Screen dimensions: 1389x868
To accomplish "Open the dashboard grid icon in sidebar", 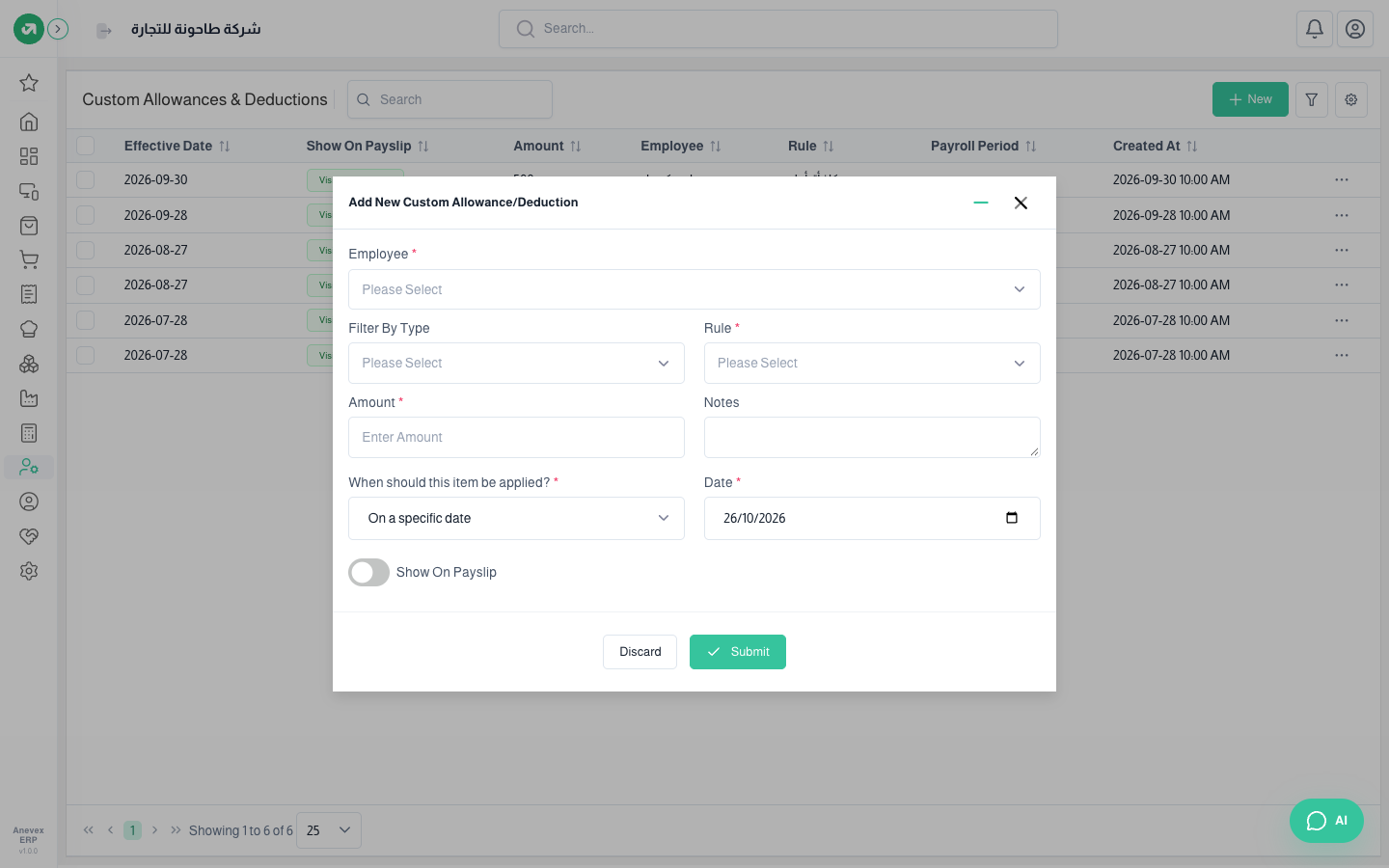I will pos(29,156).
